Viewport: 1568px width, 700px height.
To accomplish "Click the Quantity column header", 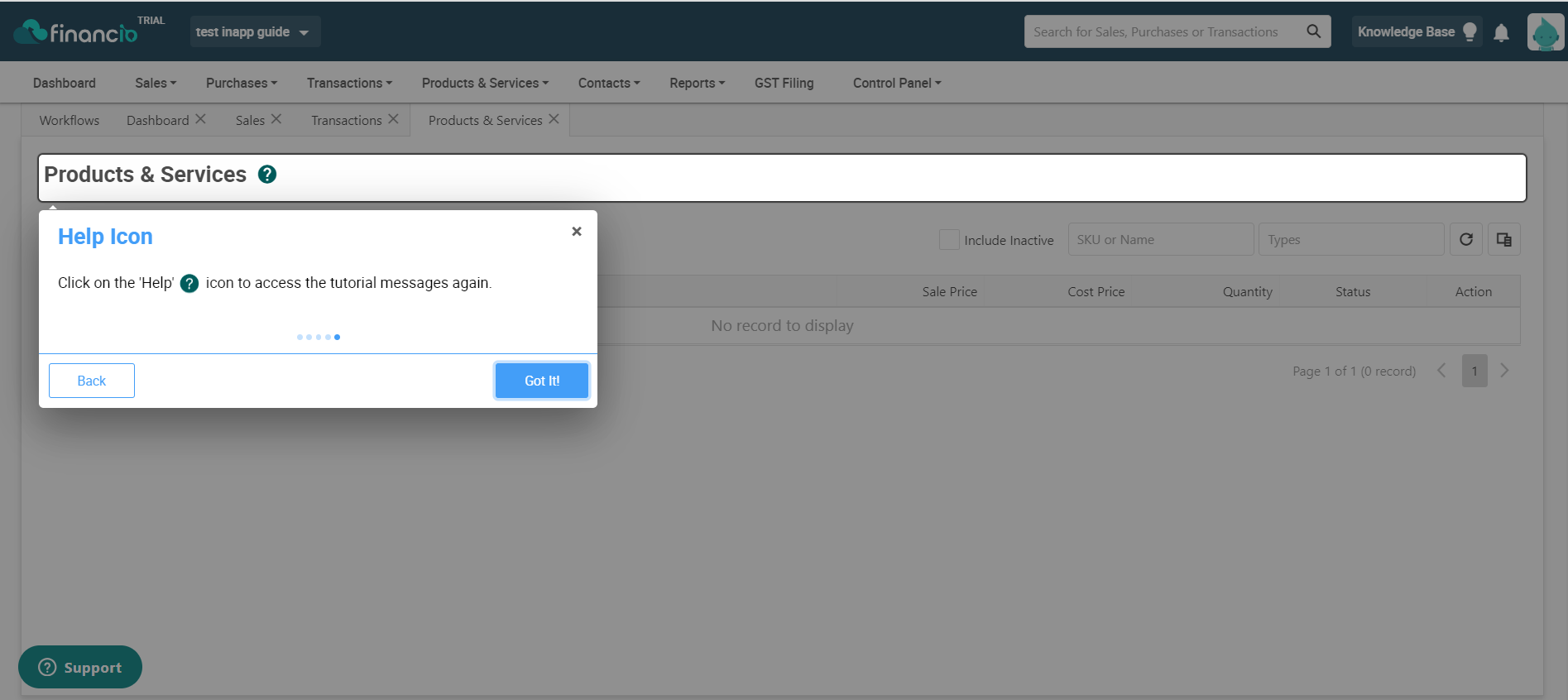I will pyautogui.click(x=1247, y=291).
